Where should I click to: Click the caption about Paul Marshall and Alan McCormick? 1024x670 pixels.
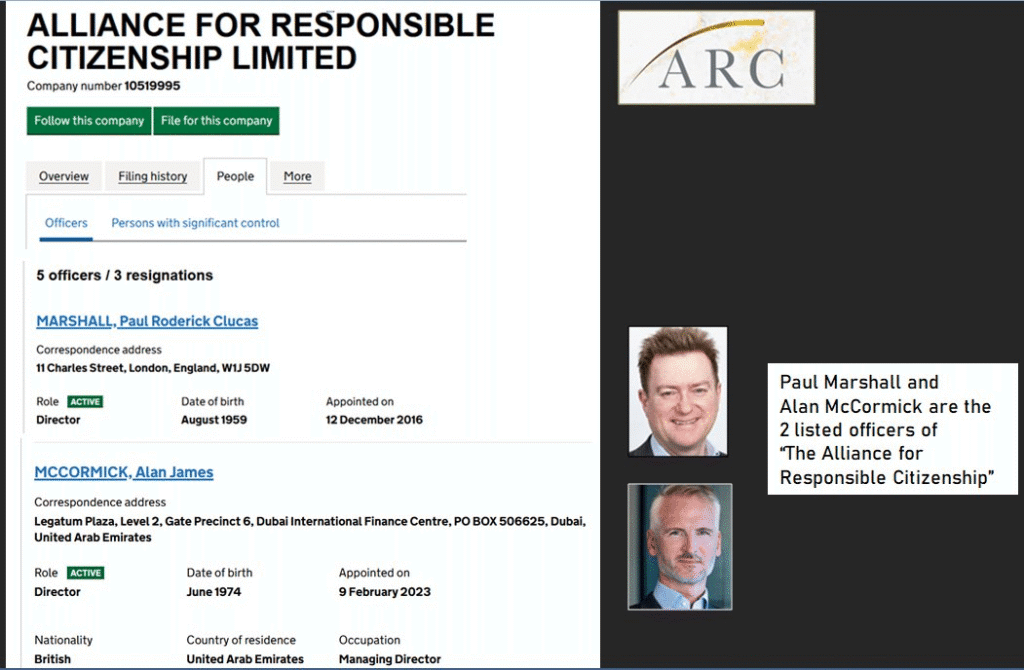892,429
